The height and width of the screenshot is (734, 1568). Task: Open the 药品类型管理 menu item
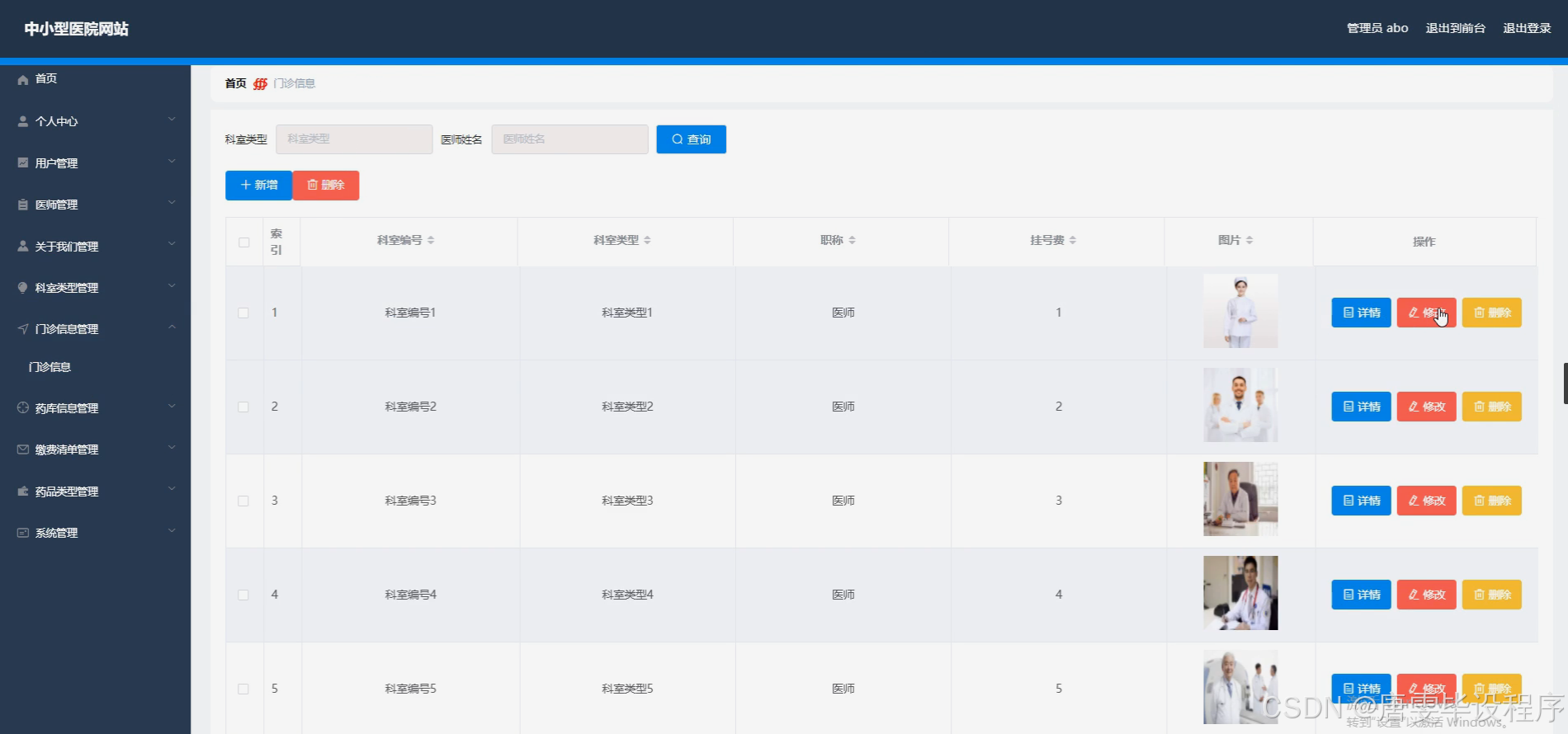(95, 492)
